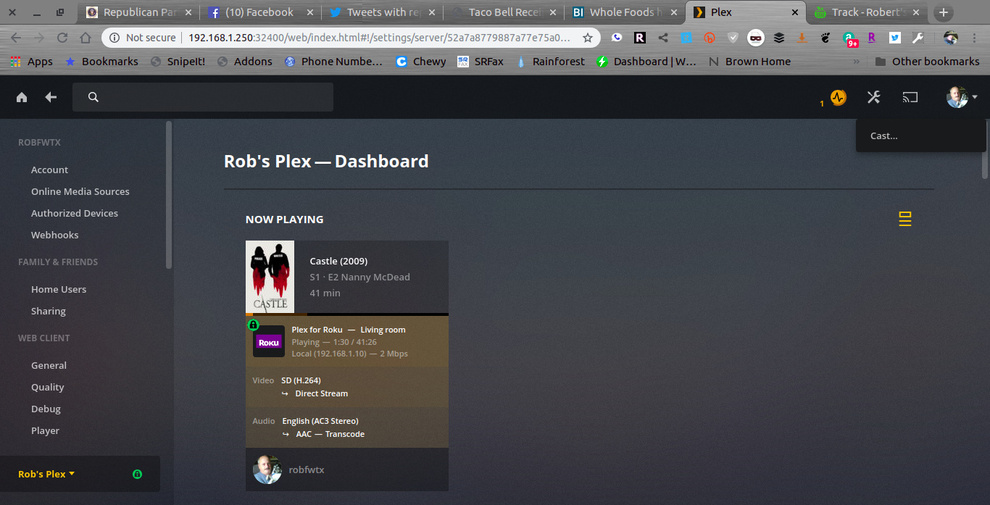Click green lock icon beside Rob's Plex
This screenshot has width=990, height=505.
click(137, 474)
